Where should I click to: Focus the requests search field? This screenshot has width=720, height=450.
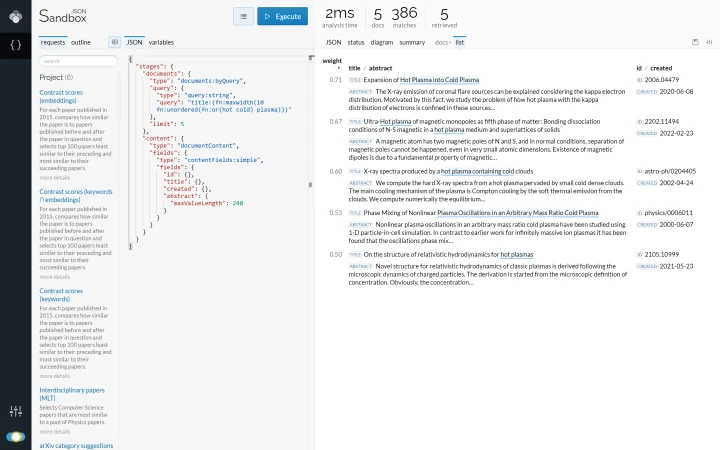coord(78,61)
